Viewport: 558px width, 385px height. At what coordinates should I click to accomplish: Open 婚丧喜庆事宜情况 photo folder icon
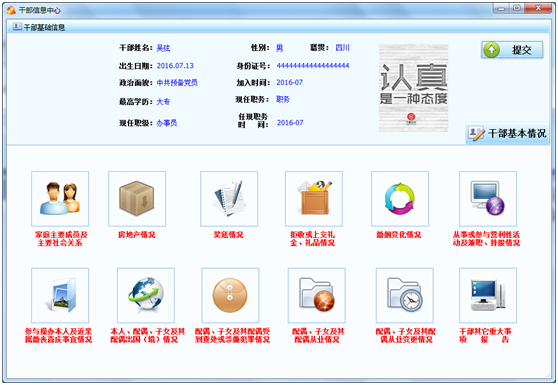[60, 295]
